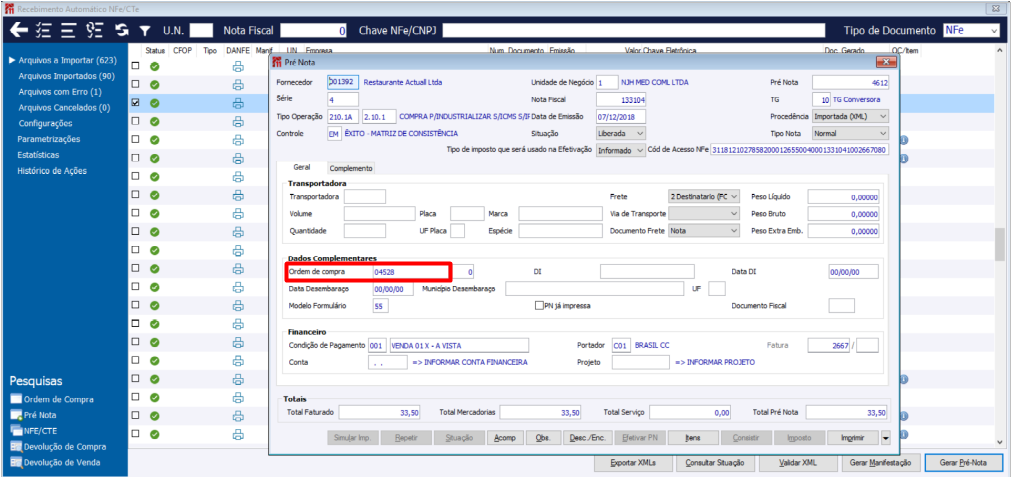Viewport: 1011px width, 477px height.
Task: Click the Imprimir button
Action: click(853, 438)
